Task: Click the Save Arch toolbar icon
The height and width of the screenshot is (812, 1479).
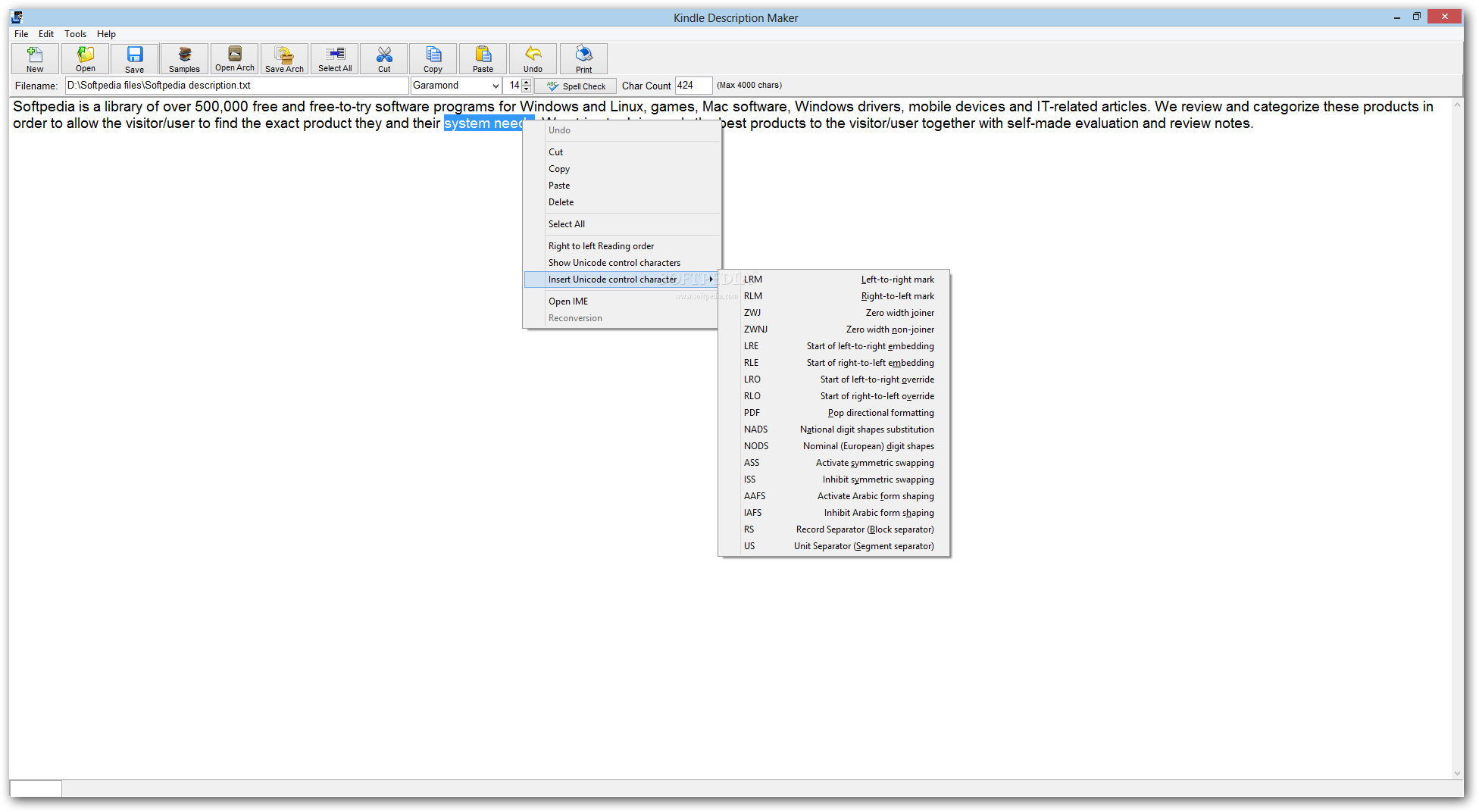Action: (x=284, y=58)
